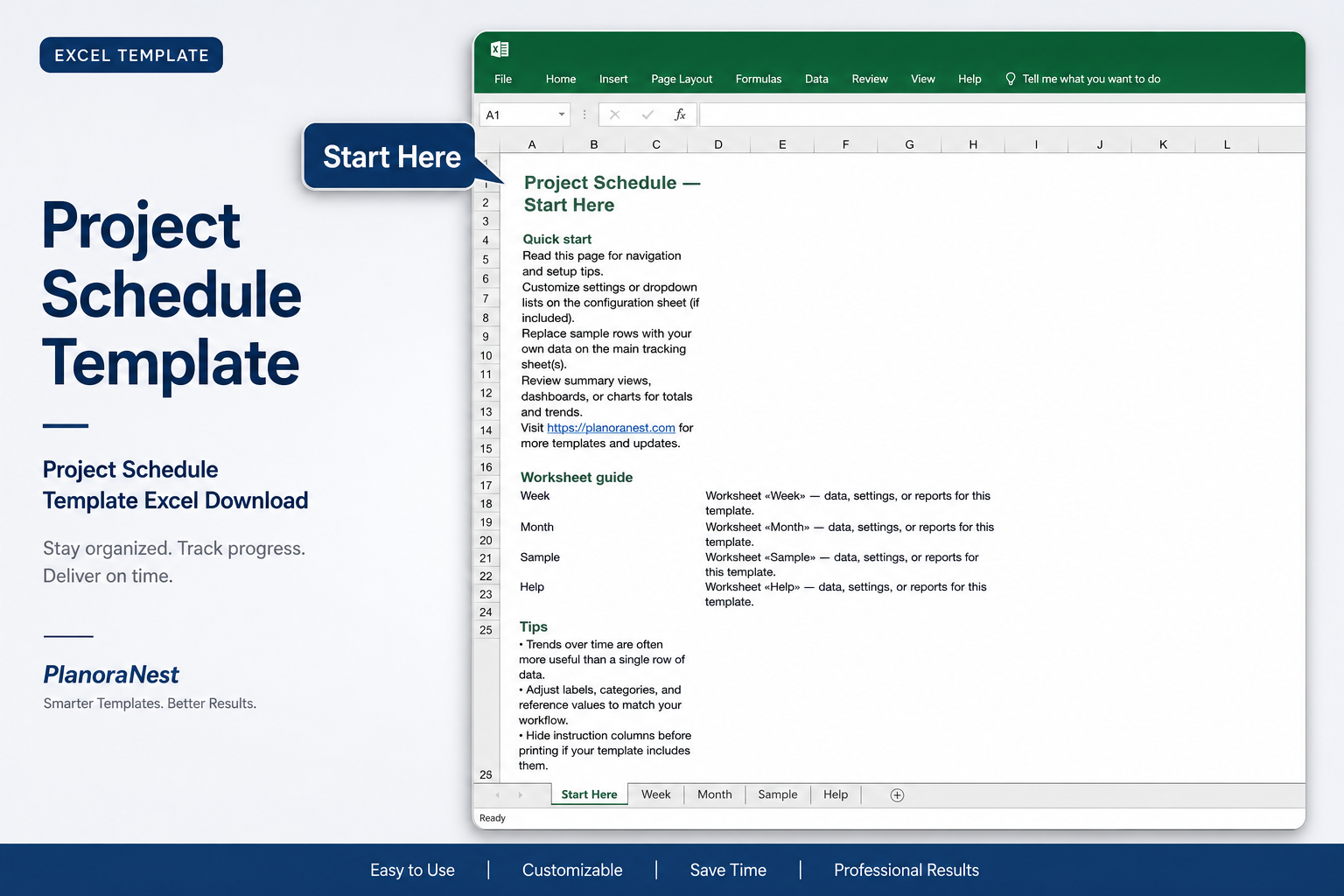Viewport: 1344px width, 896px height.
Task: Click the Tips heading
Action: pos(533,626)
